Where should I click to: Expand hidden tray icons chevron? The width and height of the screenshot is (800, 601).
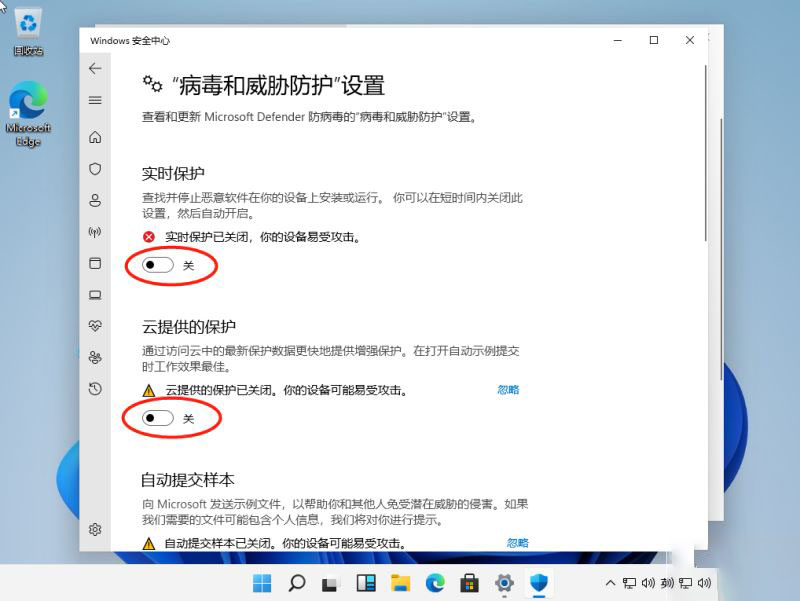tap(610, 583)
